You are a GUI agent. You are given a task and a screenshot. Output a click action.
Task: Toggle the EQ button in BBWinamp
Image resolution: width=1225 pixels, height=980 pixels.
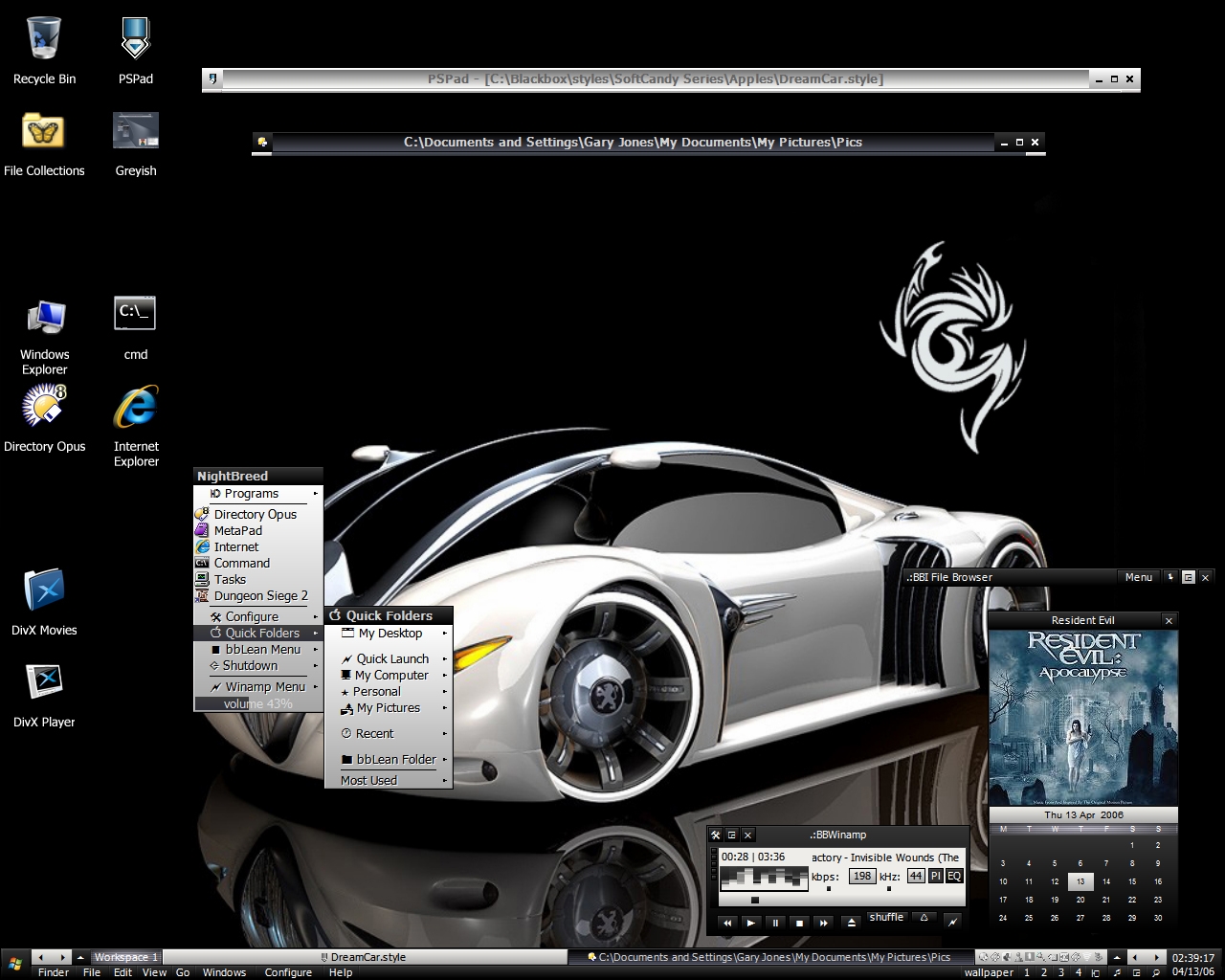954,876
